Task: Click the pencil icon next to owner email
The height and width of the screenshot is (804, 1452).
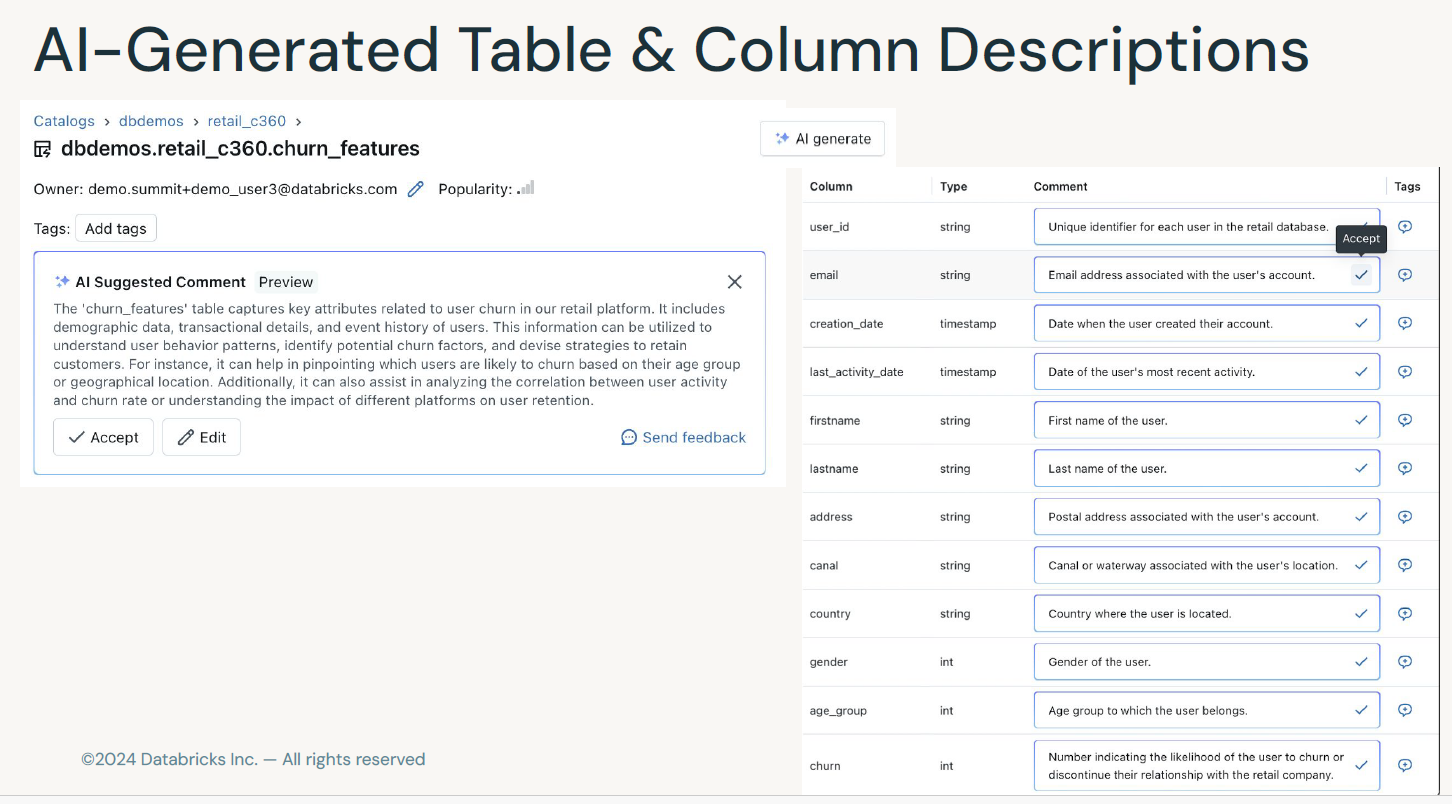Action: [x=416, y=189]
